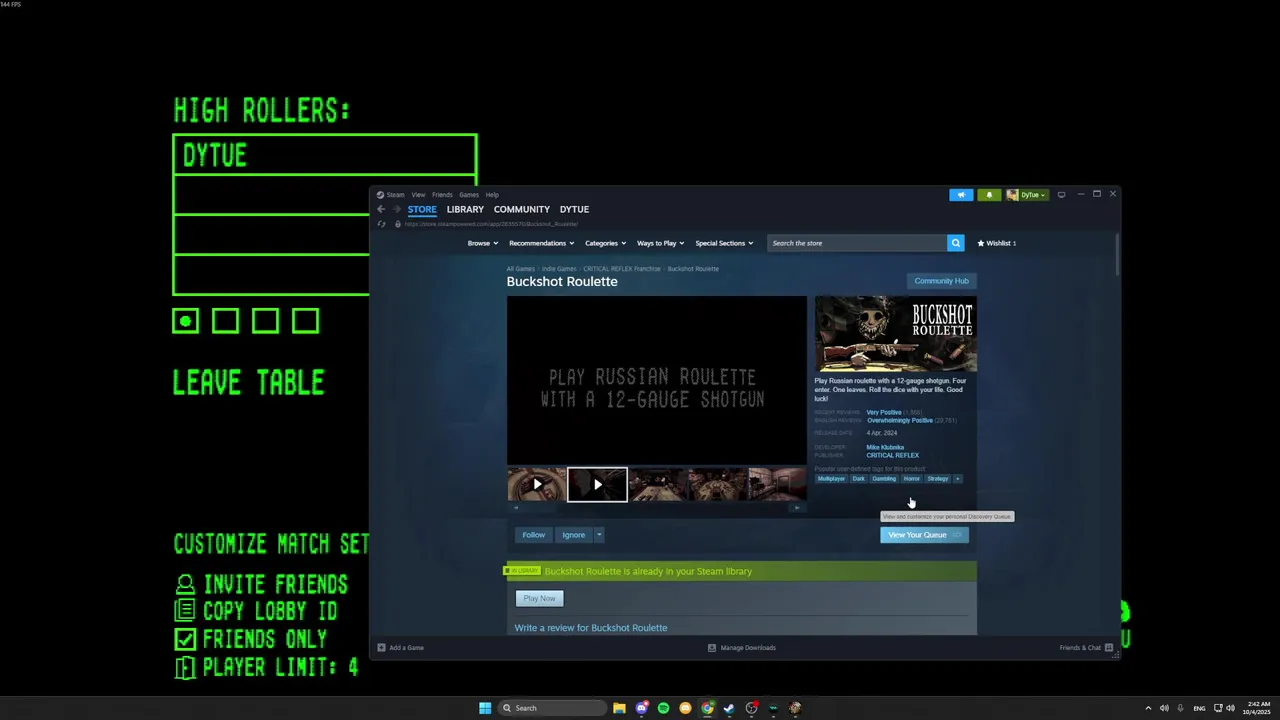Open Spotify from the taskbar
The width and height of the screenshot is (1280, 720).
663,708
